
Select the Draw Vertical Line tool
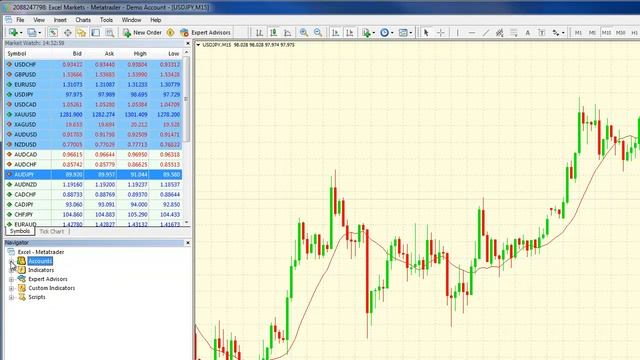[x=458, y=32]
